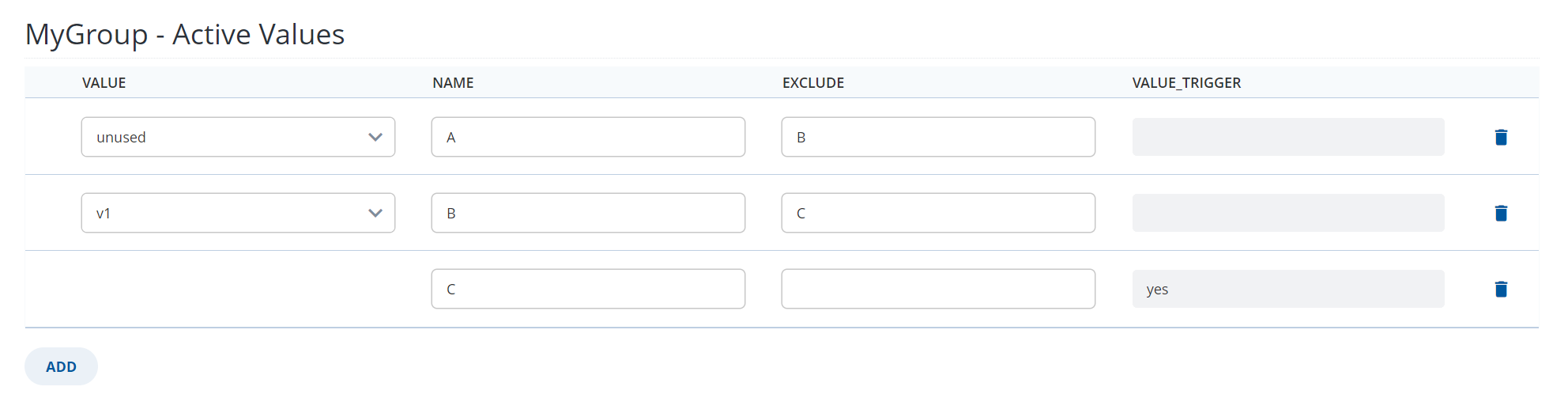The height and width of the screenshot is (398, 1568).
Task: Click the VALUE column header
Action: (104, 82)
